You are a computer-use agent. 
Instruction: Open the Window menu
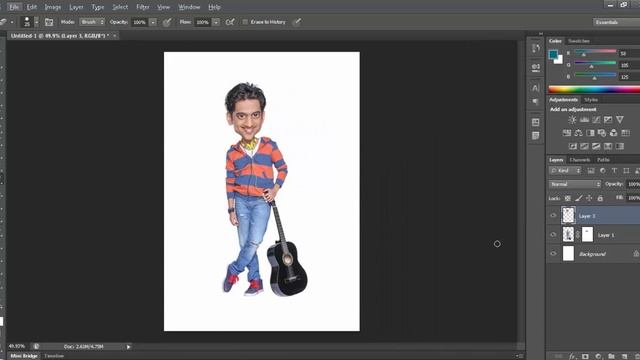189,7
